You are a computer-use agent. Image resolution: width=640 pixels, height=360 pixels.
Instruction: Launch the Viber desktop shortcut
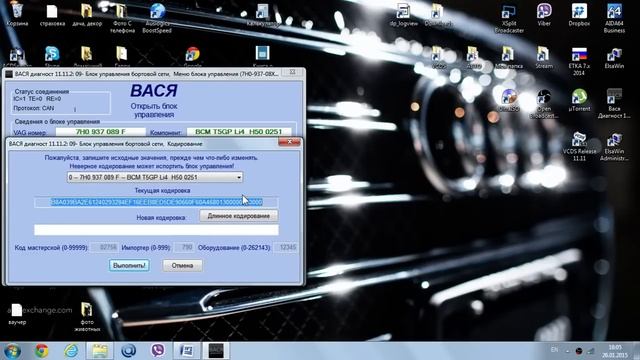[544, 15]
